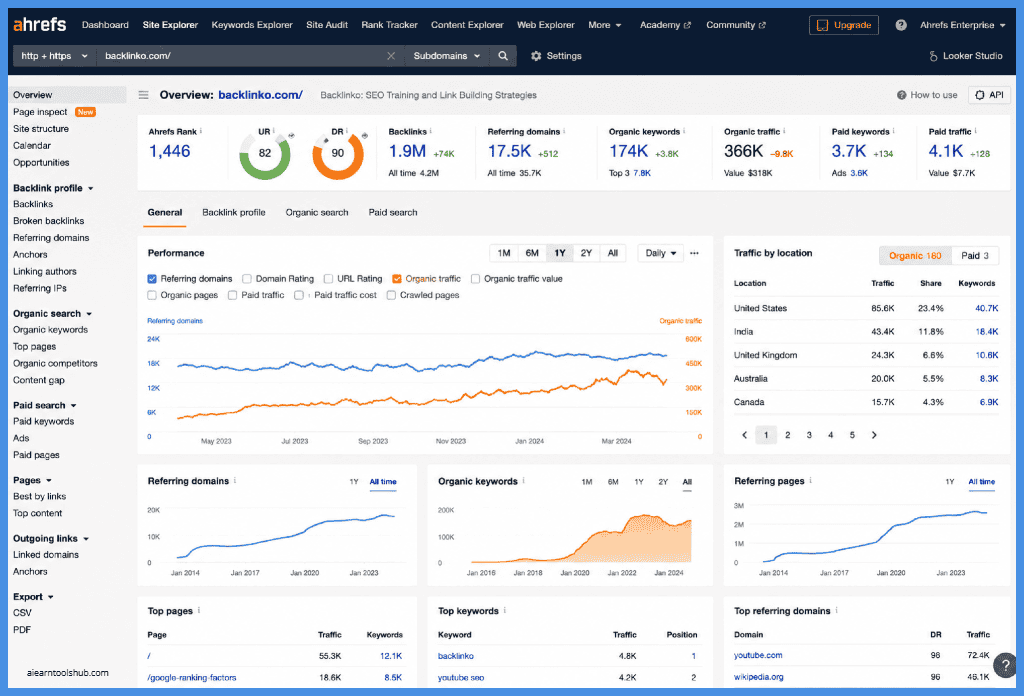Click info icon next to Backlinks metric
This screenshot has height=696, width=1024.
[430, 131]
